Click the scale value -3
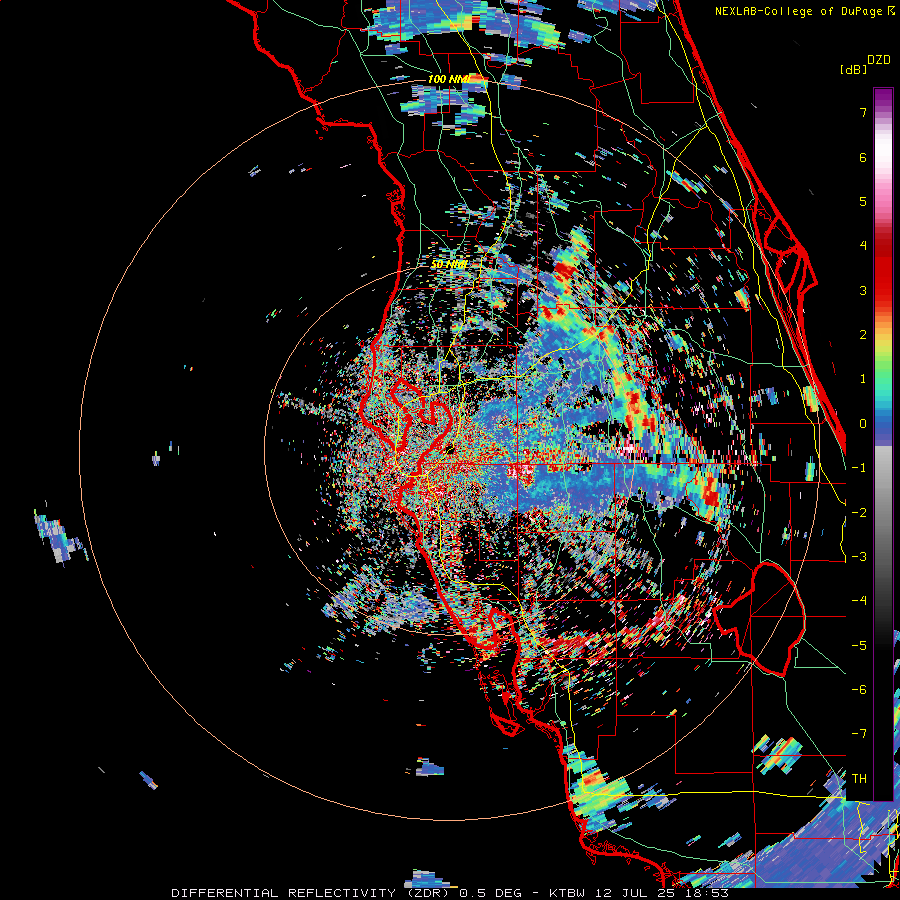Screen dimensions: 900x900 859,557
